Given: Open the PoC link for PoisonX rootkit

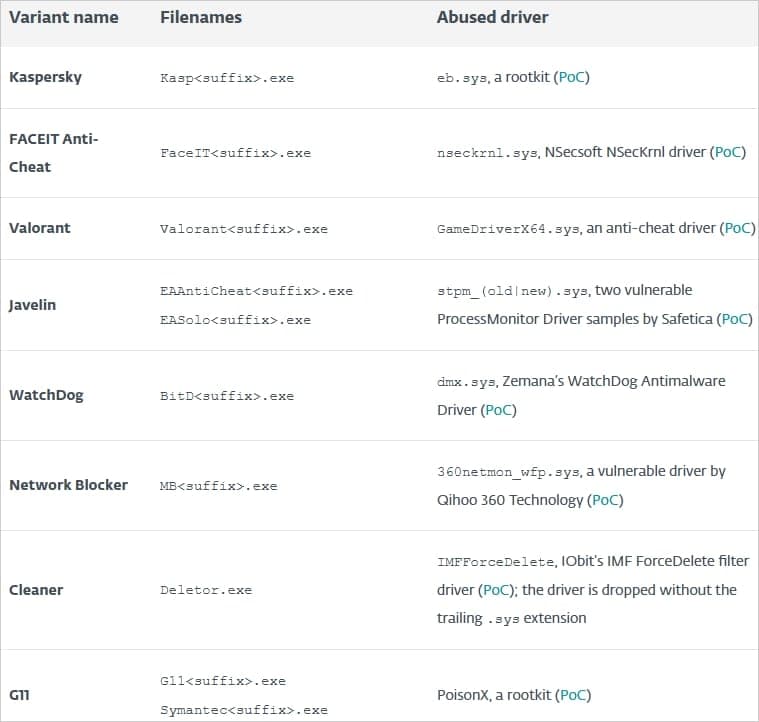Looking at the screenshot, I should (x=573, y=695).
